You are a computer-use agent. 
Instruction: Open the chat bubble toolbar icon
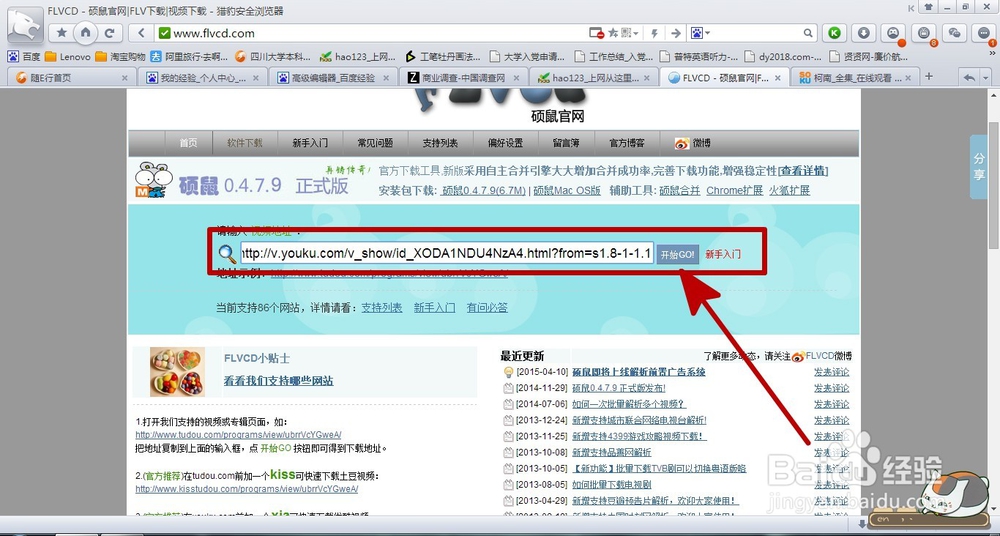(953, 33)
